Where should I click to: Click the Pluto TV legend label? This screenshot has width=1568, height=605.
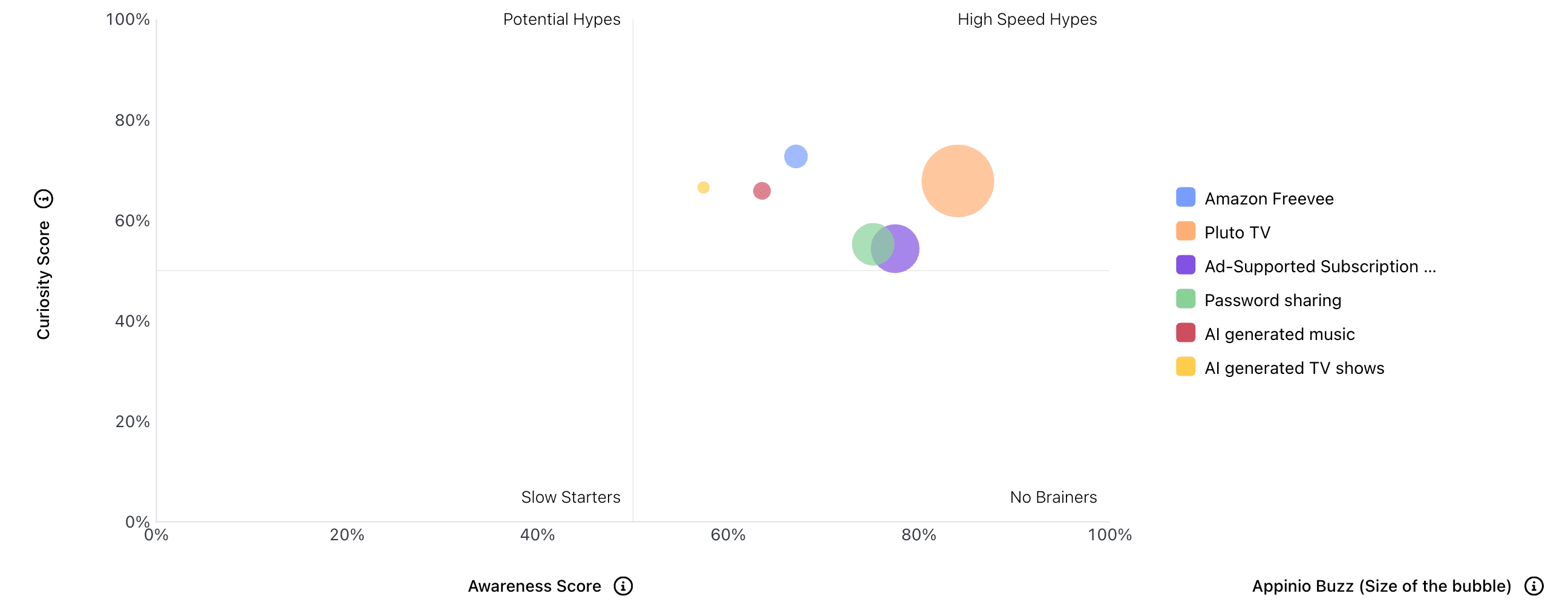coord(1237,232)
